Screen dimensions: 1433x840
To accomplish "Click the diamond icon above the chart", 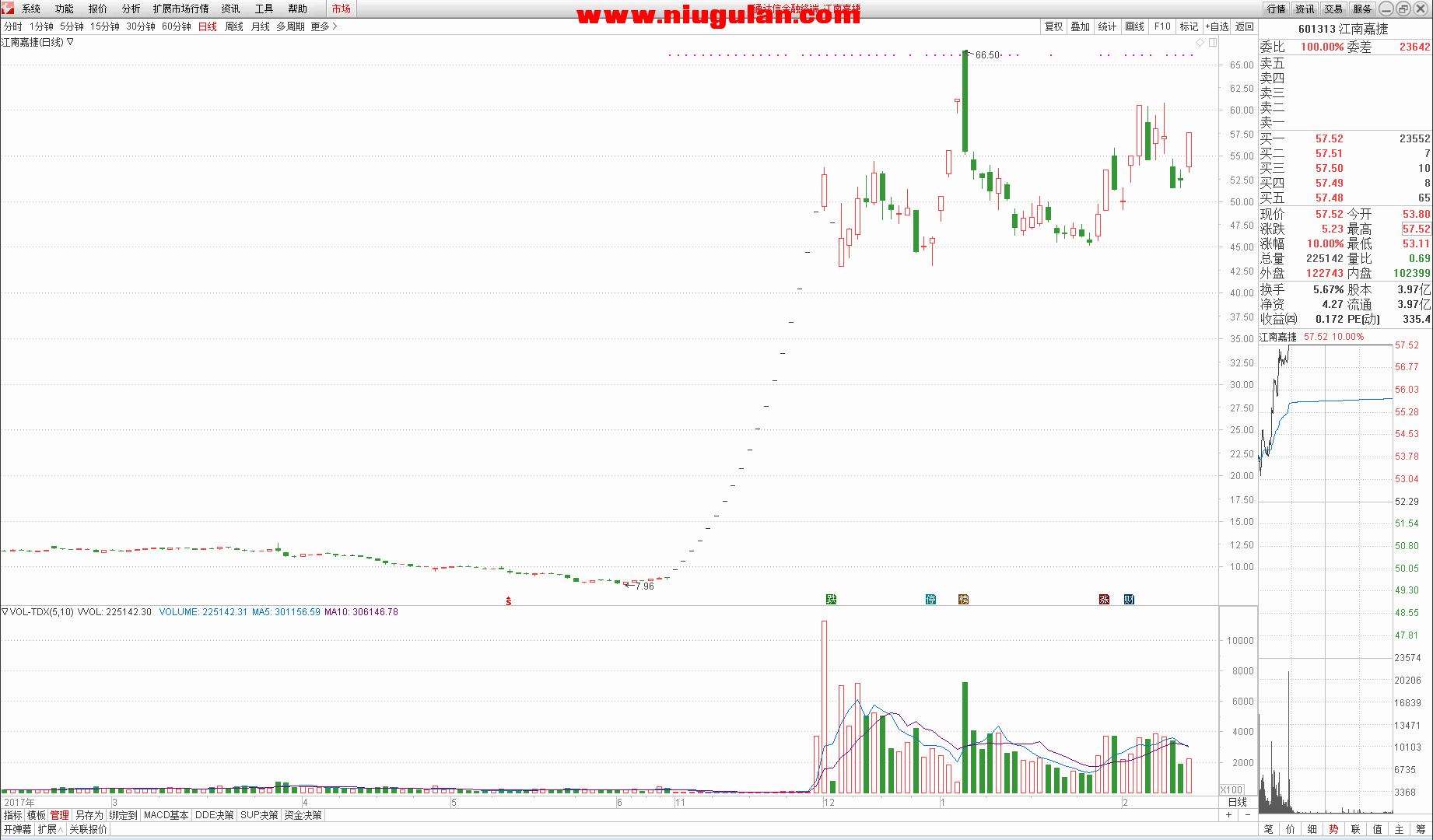I will (1200, 42).
